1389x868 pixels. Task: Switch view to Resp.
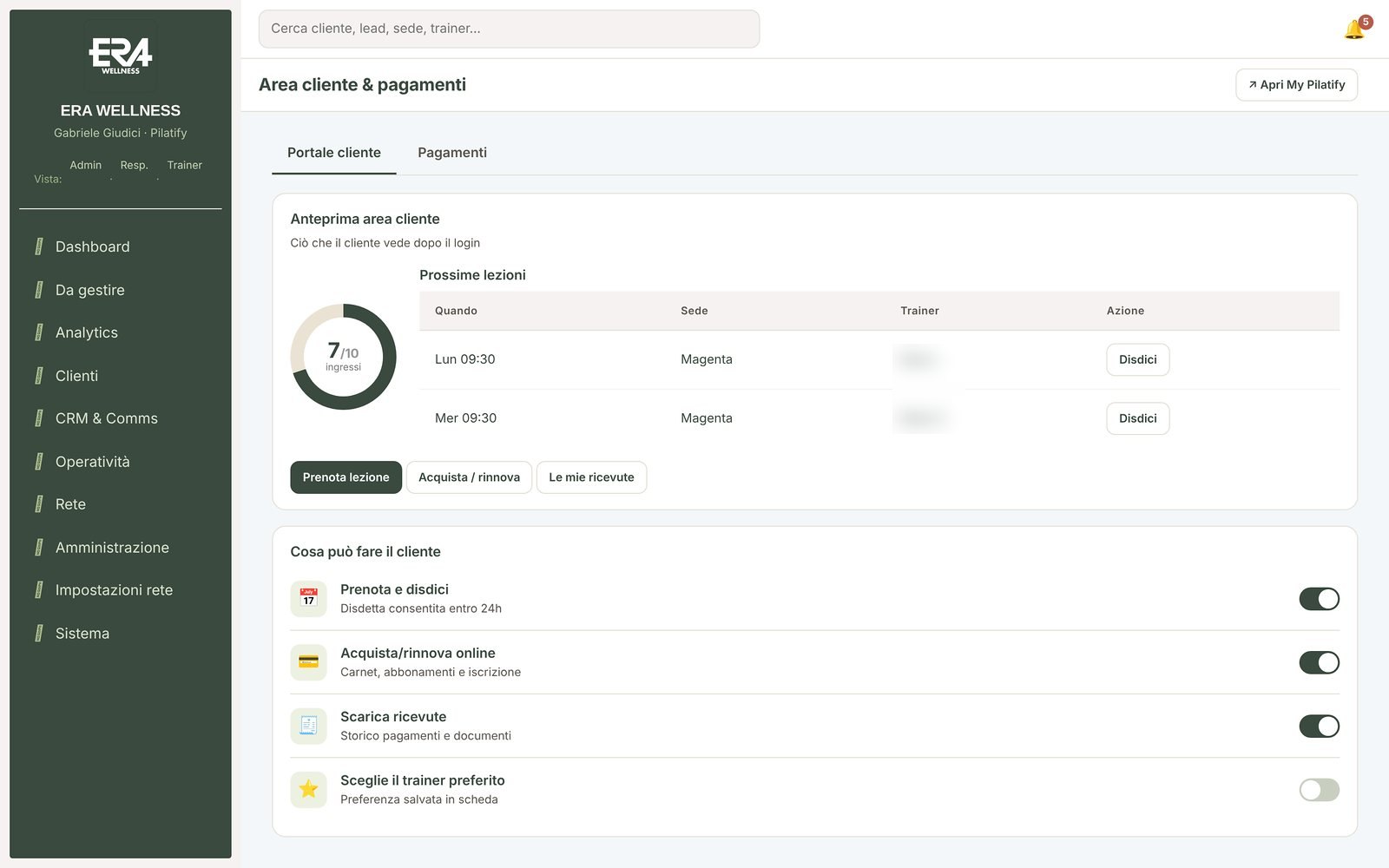click(x=134, y=165)
